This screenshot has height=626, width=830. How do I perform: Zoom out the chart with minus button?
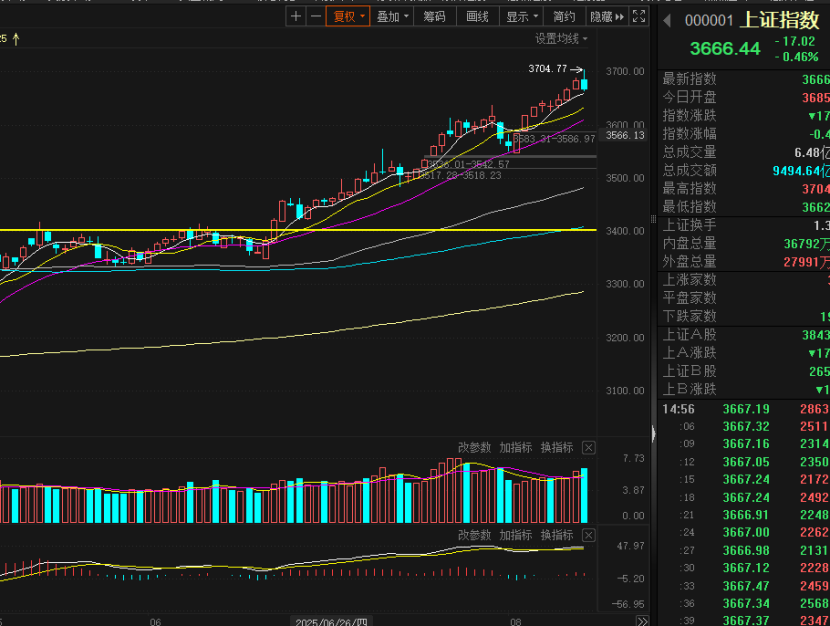(315, 16)
